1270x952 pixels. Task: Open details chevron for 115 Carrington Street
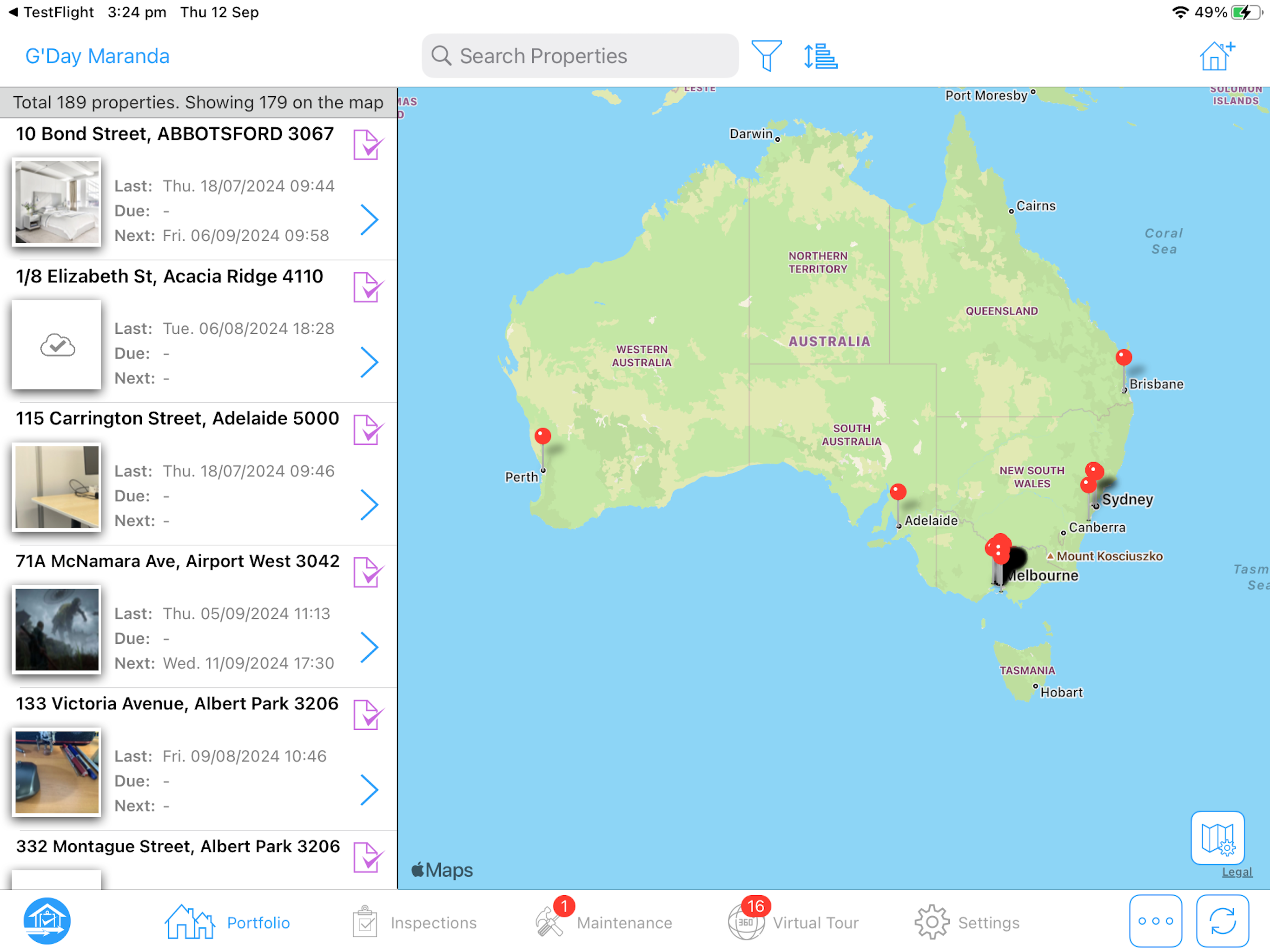(x=369, y=505)
